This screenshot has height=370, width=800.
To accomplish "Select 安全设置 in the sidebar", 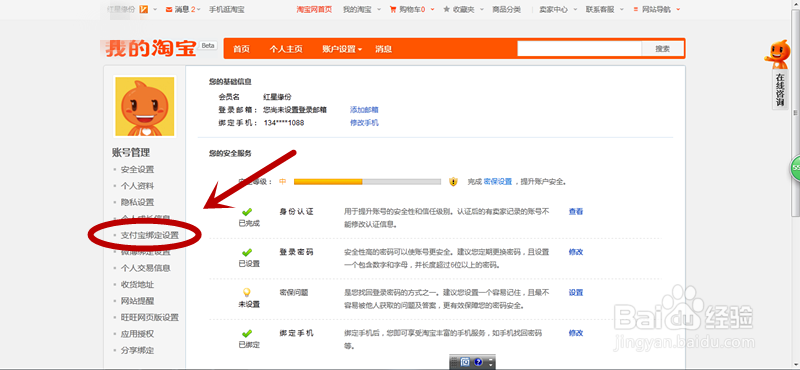I will click(x=137, y=169).
